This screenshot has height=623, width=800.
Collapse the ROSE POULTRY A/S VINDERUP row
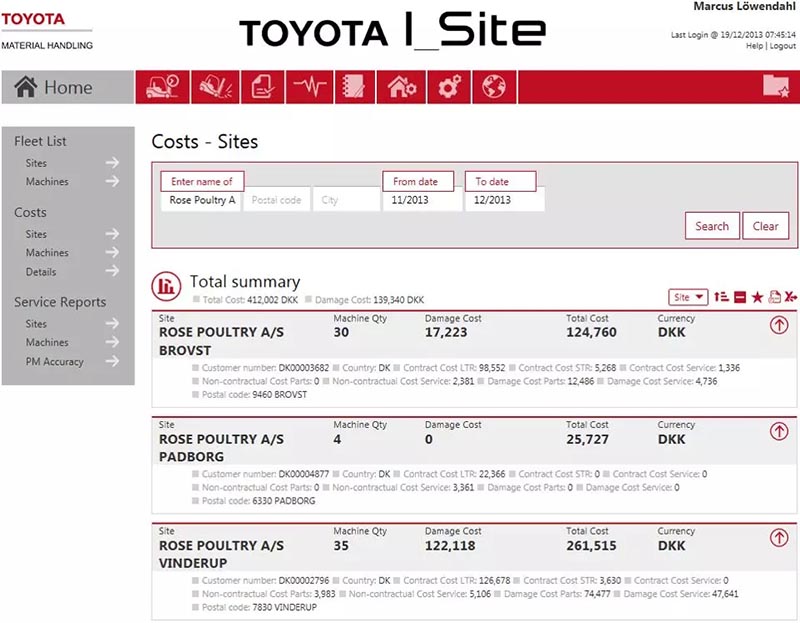(x=779, y=538)
